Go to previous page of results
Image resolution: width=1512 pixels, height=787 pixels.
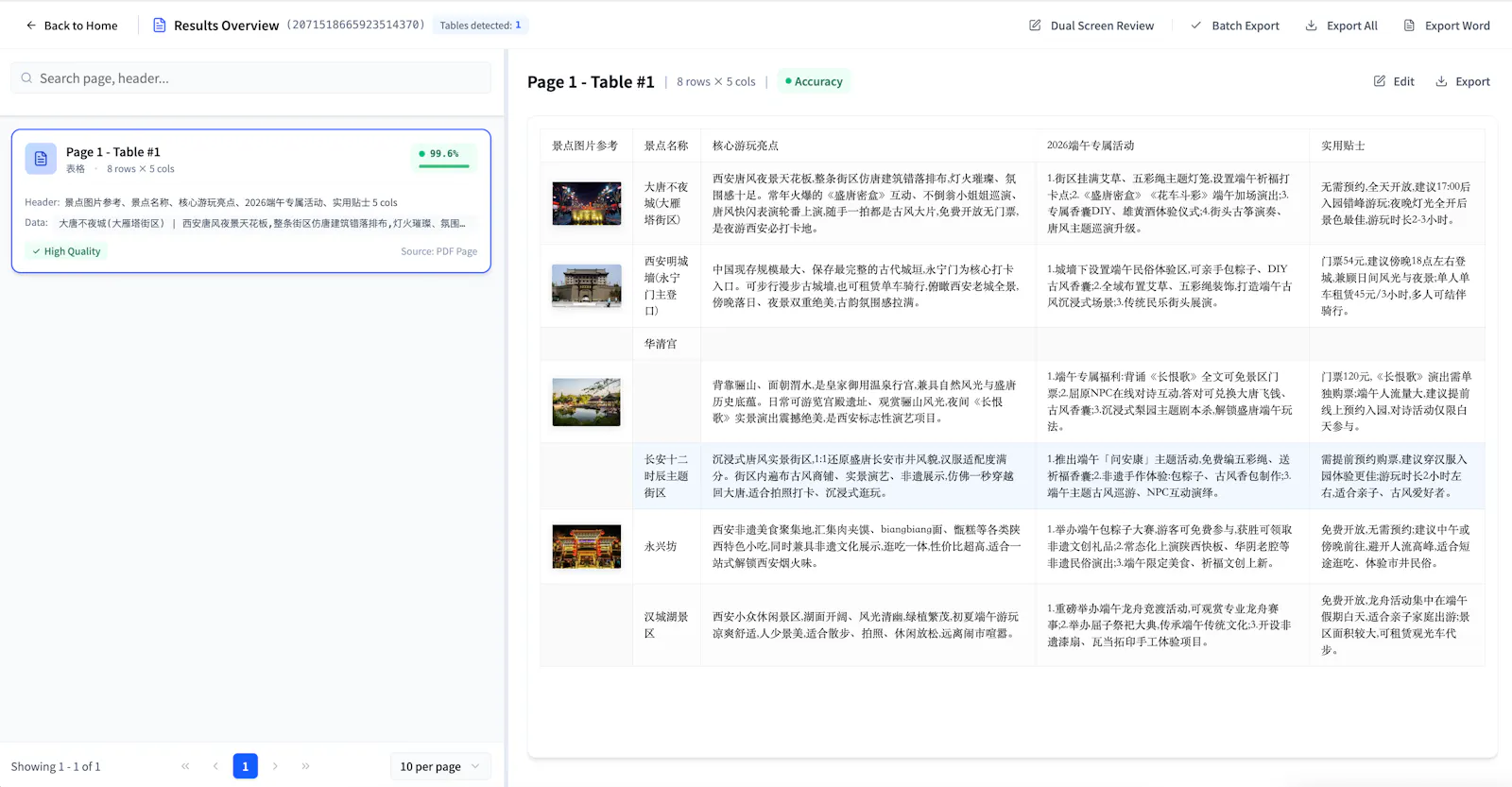(x=215, y=766)
